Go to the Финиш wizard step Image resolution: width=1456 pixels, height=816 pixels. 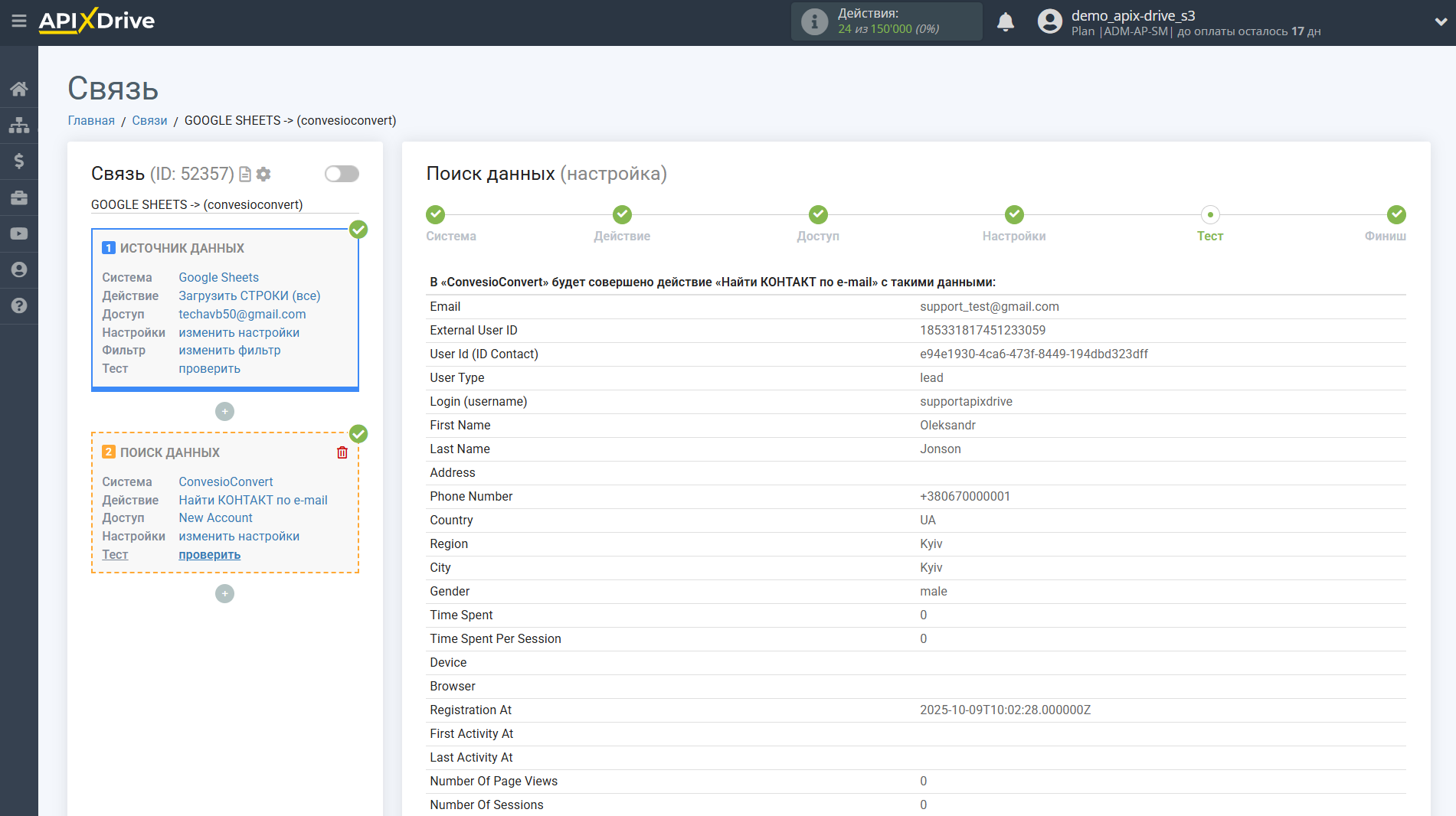coord(1395,215)
